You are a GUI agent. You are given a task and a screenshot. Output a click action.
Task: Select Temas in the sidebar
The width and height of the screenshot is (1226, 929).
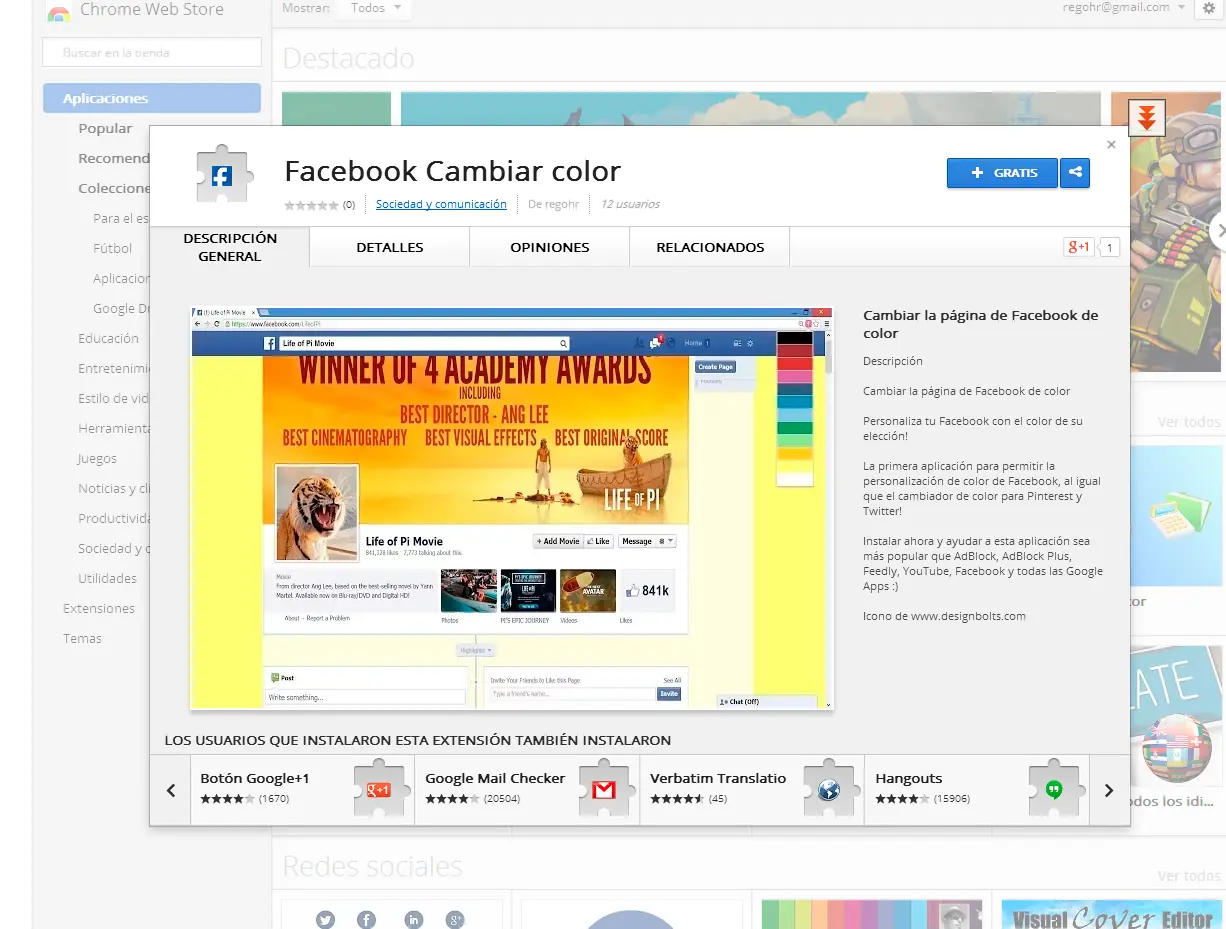click(82, 638)
